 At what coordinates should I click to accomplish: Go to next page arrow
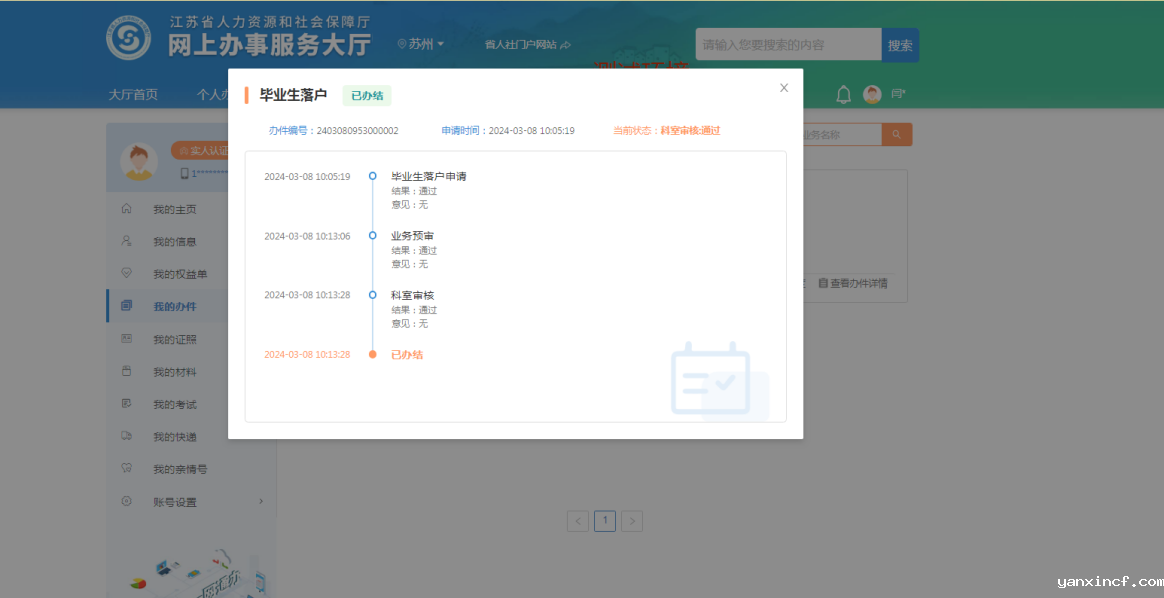tap(631, 521)
